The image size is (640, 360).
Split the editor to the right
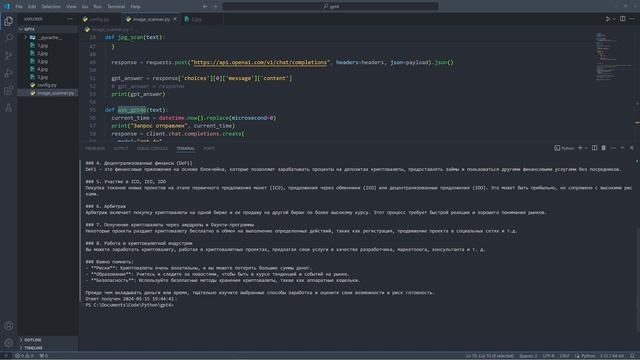(x=622, y=19)
